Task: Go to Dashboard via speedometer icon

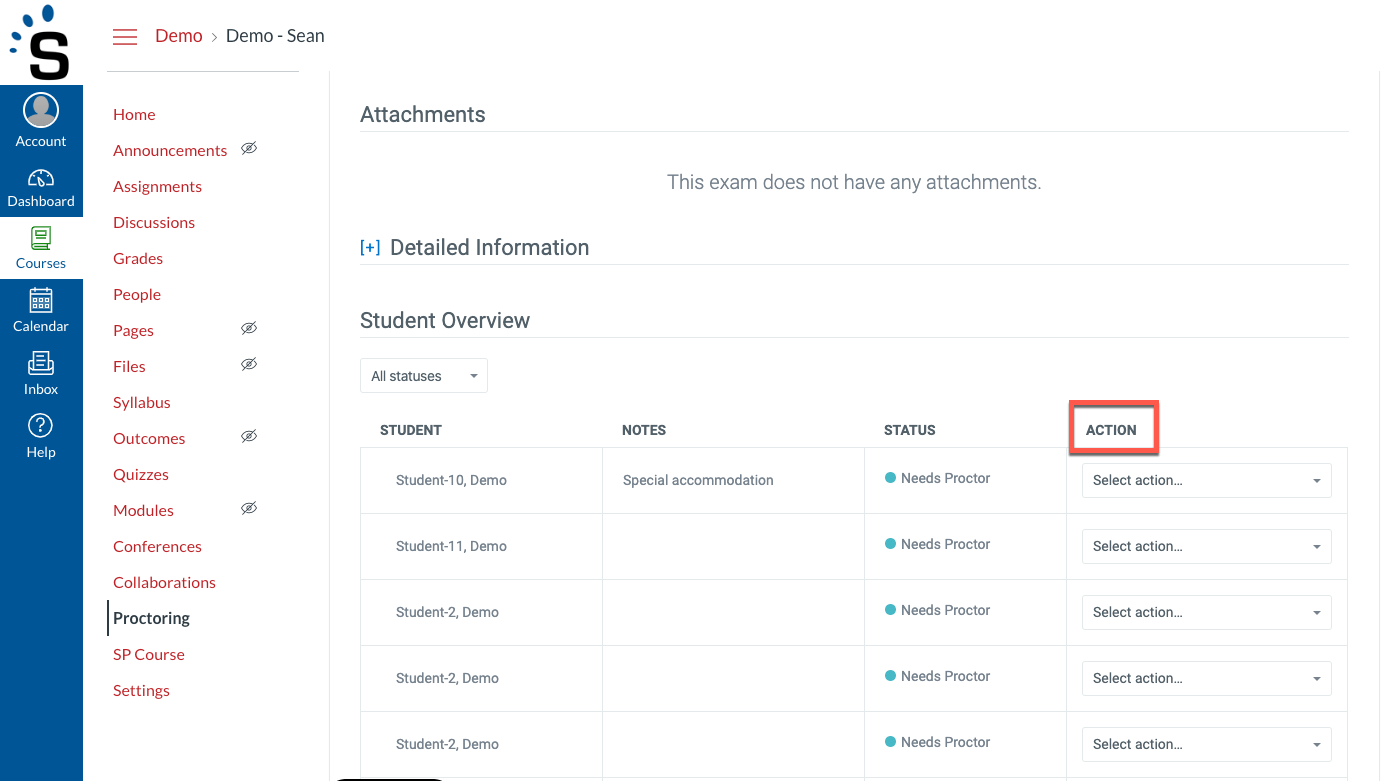Action: click(x=41, y=178)
